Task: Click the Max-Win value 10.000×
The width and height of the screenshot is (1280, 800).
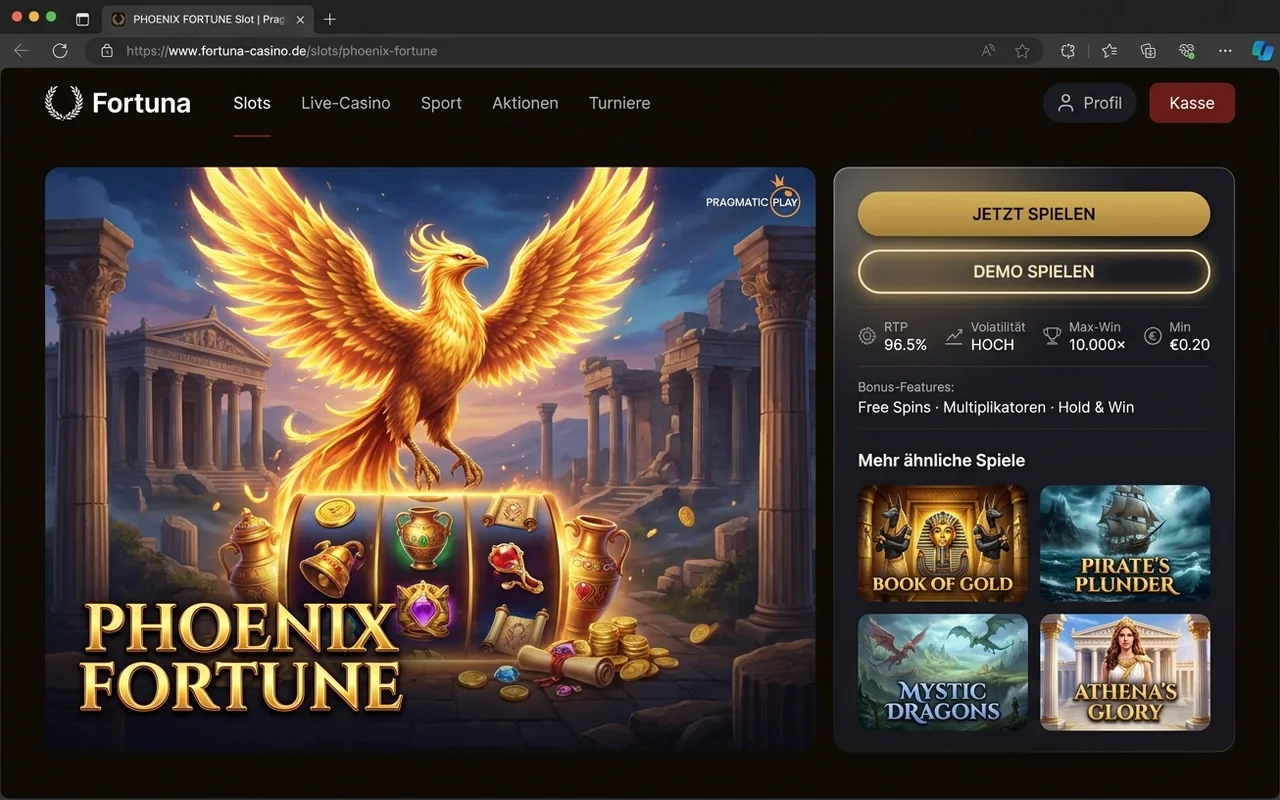Action: tap(1097, 345)
